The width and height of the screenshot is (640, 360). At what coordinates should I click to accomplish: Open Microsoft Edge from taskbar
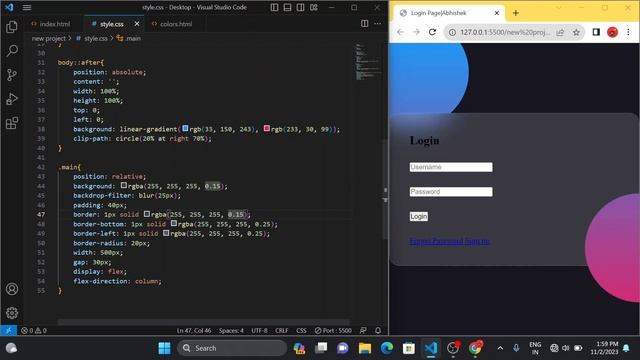(x=387, y=348)
